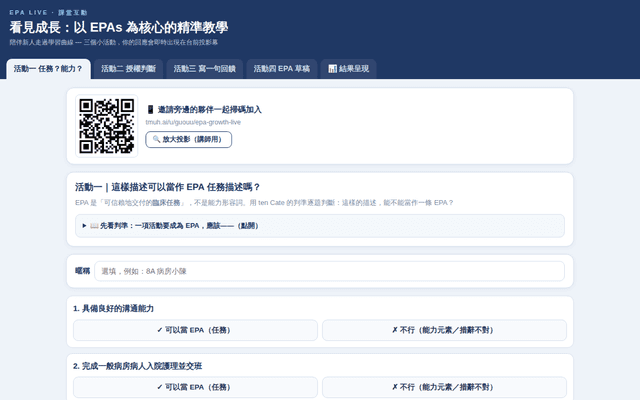640x400 pixels.
Task: Click question text 1. 具備良好的溝通能力
Action: pyautogui.click(x=113, y=309)
